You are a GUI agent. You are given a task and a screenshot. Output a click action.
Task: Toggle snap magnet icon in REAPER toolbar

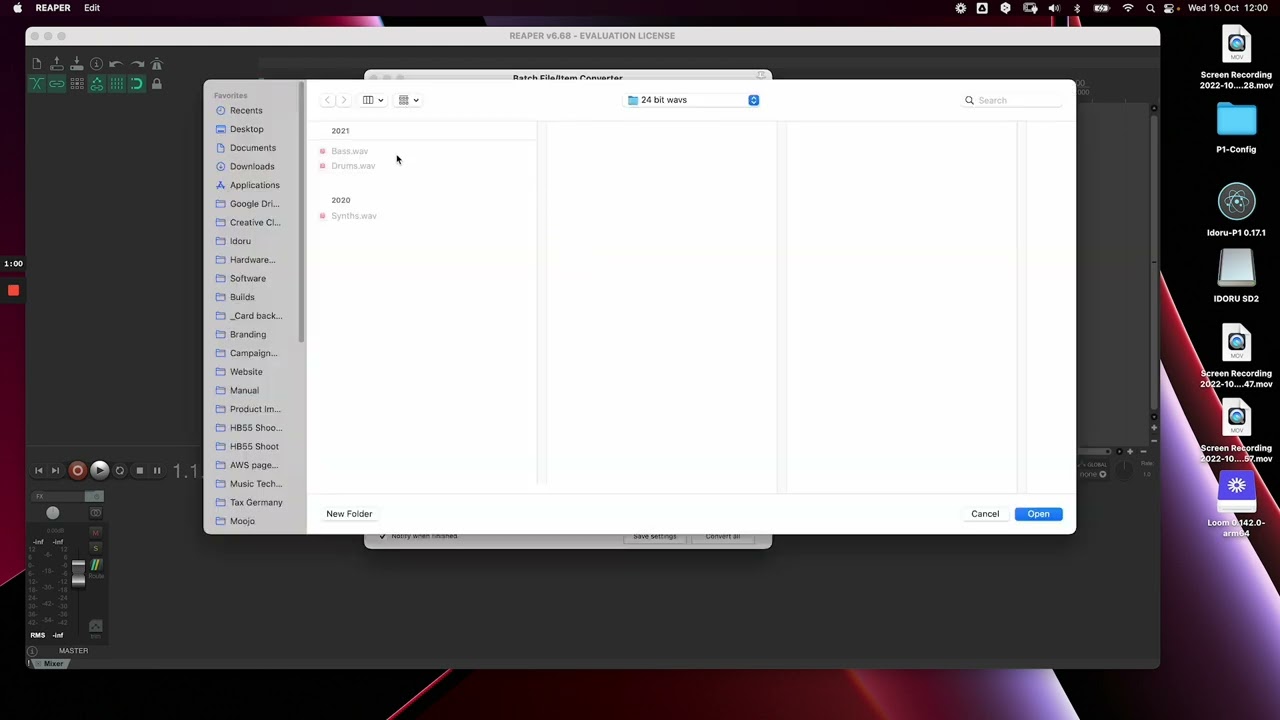137,84
